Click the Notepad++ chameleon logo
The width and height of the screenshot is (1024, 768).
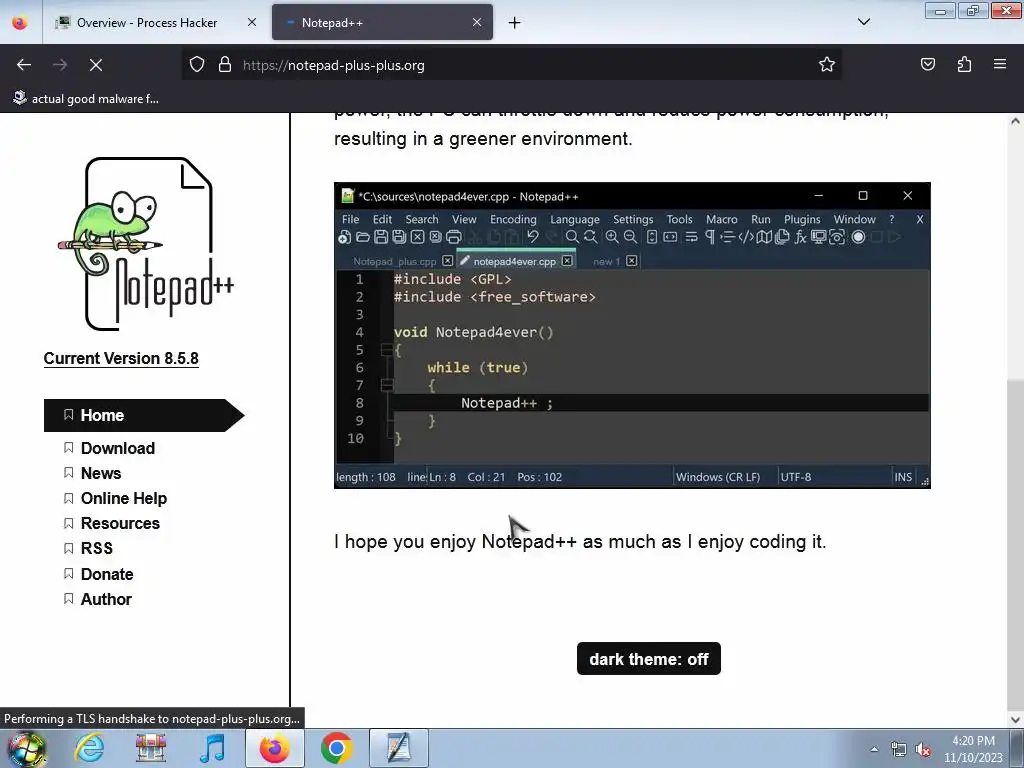point(146,243)
